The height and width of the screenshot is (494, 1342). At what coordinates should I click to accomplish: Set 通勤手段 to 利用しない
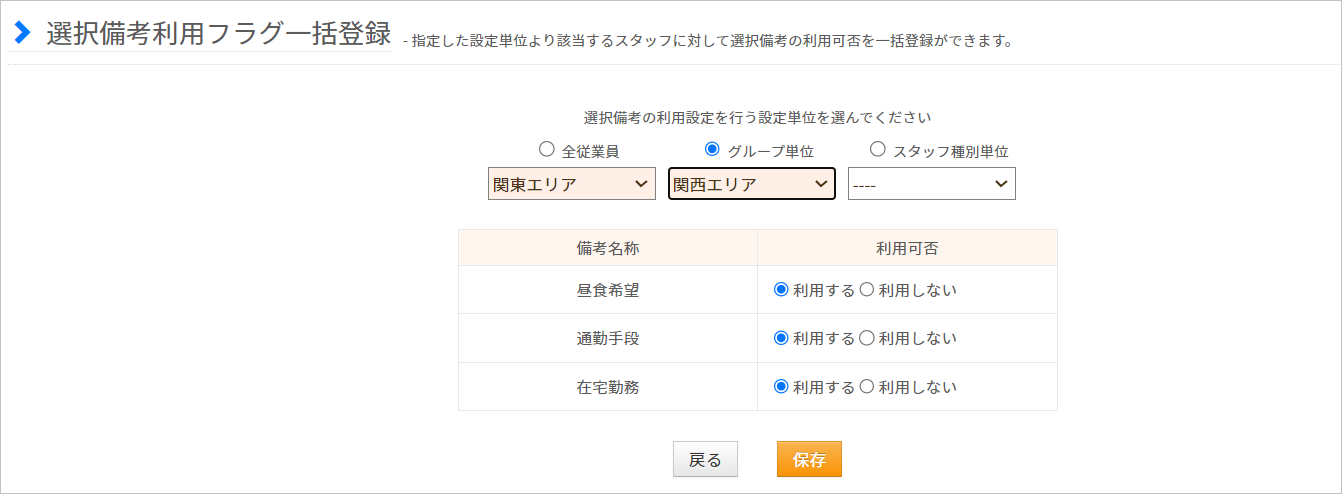pos(867,338)
